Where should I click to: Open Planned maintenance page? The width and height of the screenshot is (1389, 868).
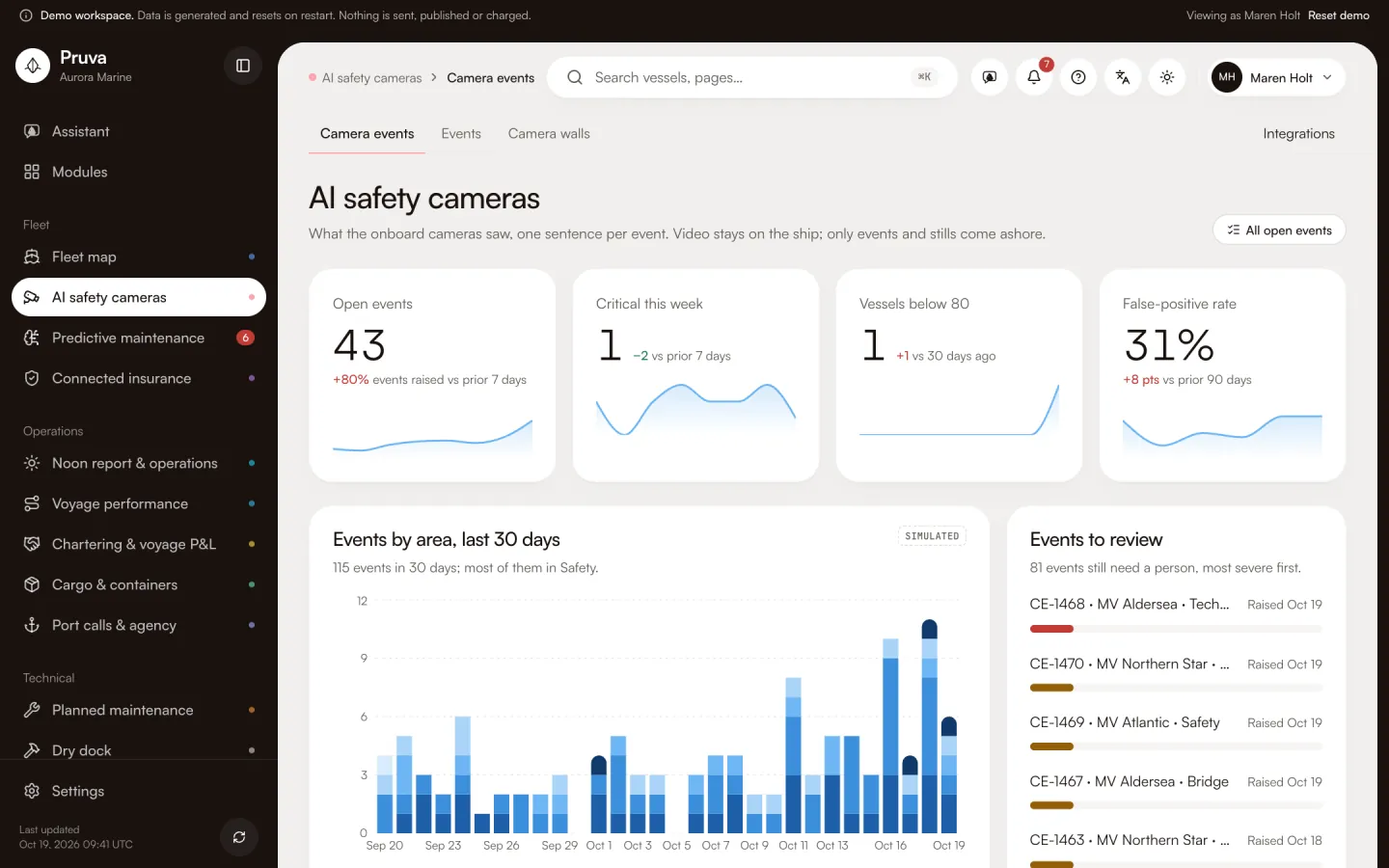pos(139,710)
